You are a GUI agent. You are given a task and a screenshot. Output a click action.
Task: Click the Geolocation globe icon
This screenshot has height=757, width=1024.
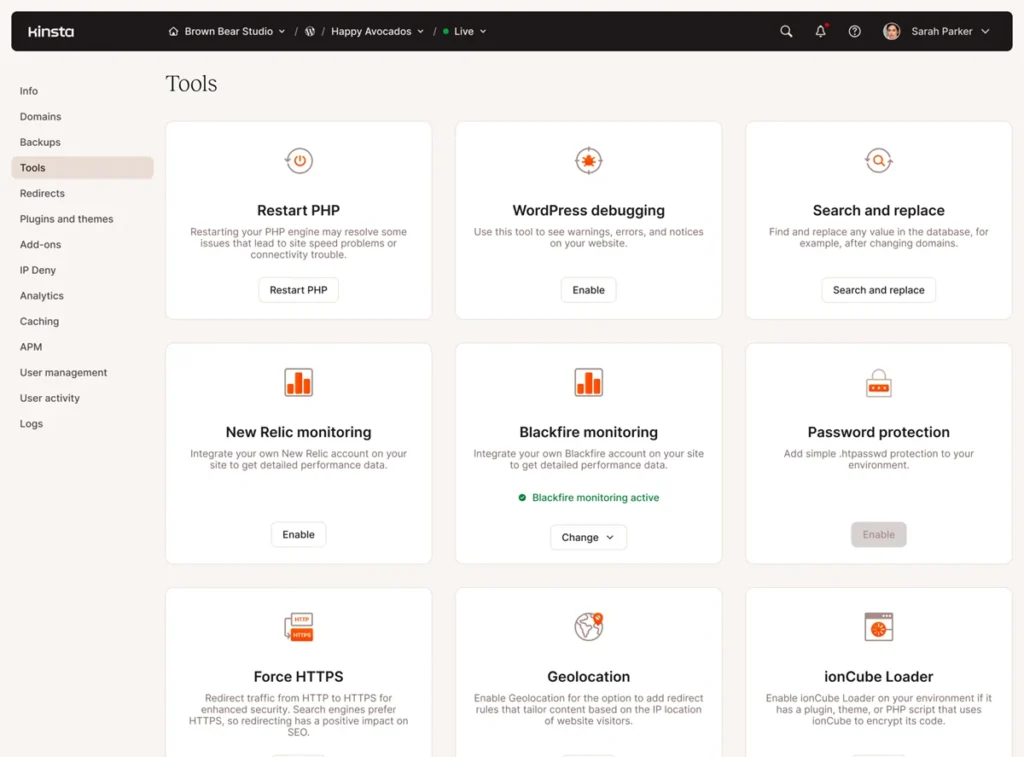coord(588,626)
